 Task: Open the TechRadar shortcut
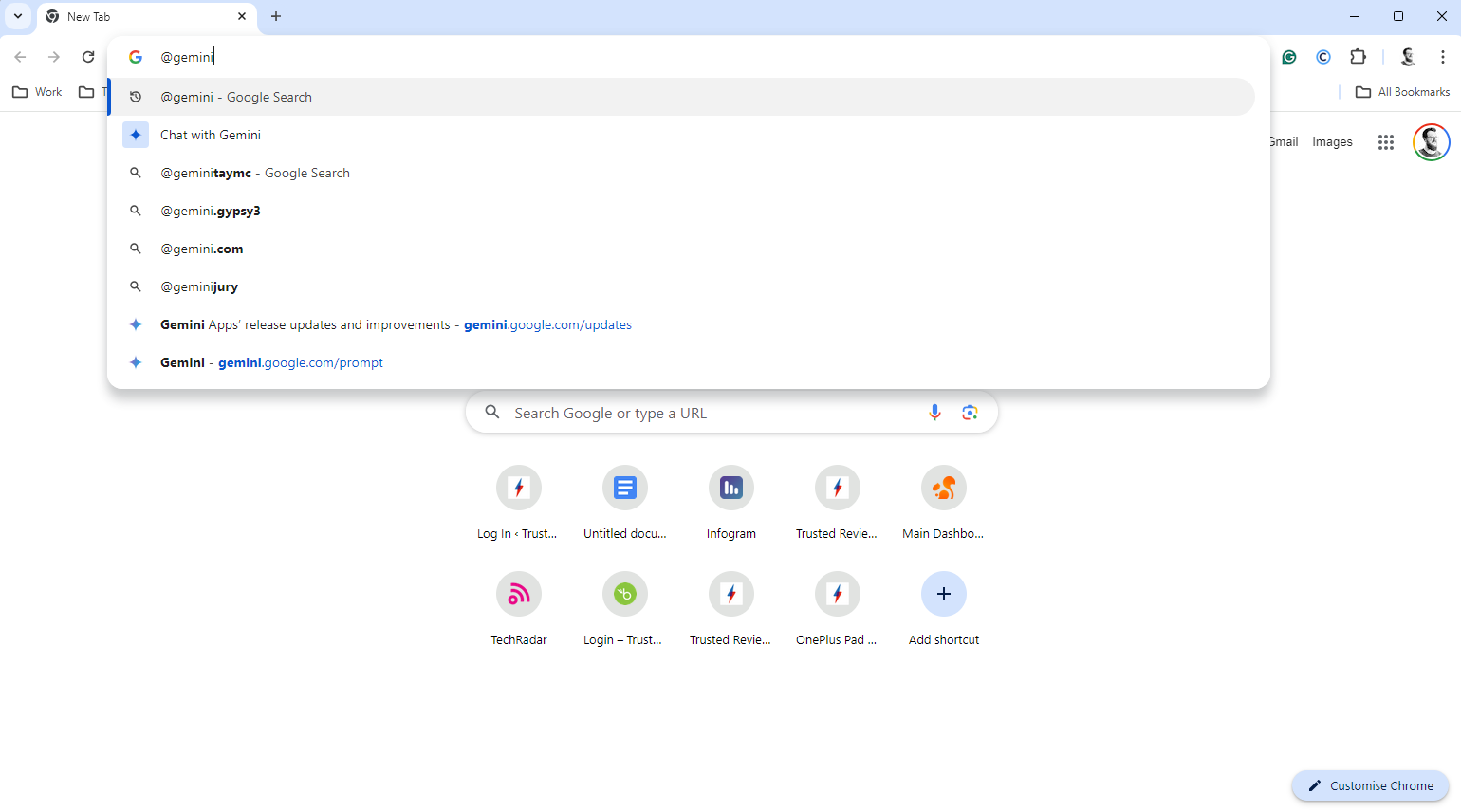coord(519,611)
